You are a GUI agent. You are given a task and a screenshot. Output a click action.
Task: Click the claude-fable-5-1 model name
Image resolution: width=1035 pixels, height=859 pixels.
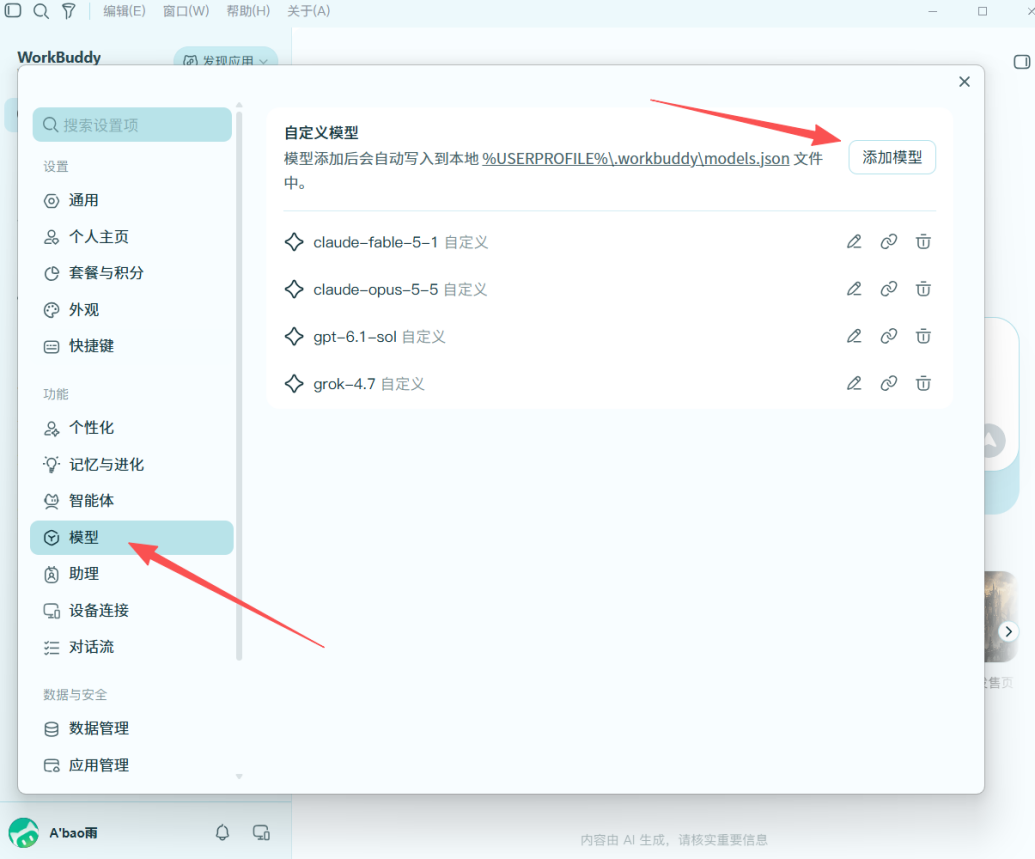375,242
